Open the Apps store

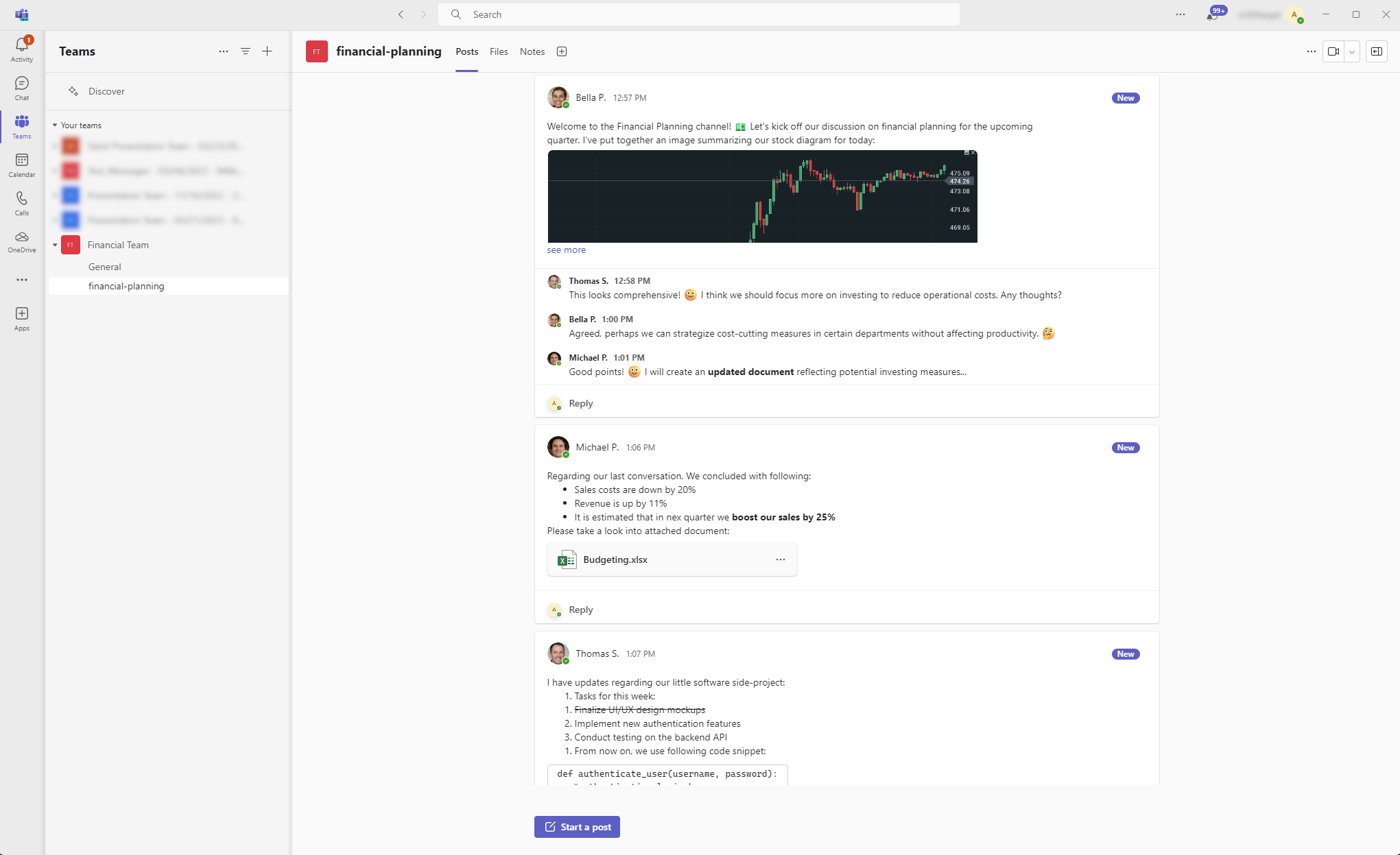pyautogui.click(x=22, y=319)
